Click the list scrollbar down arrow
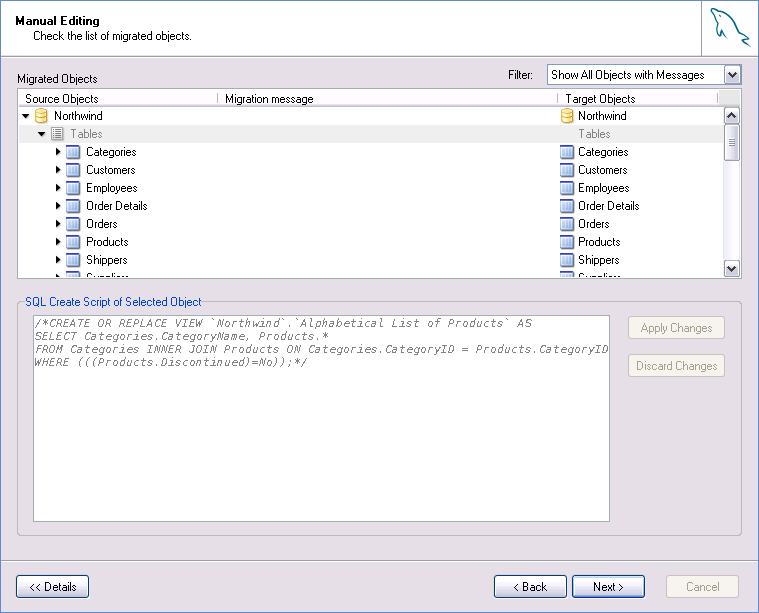 pos(731,268)
